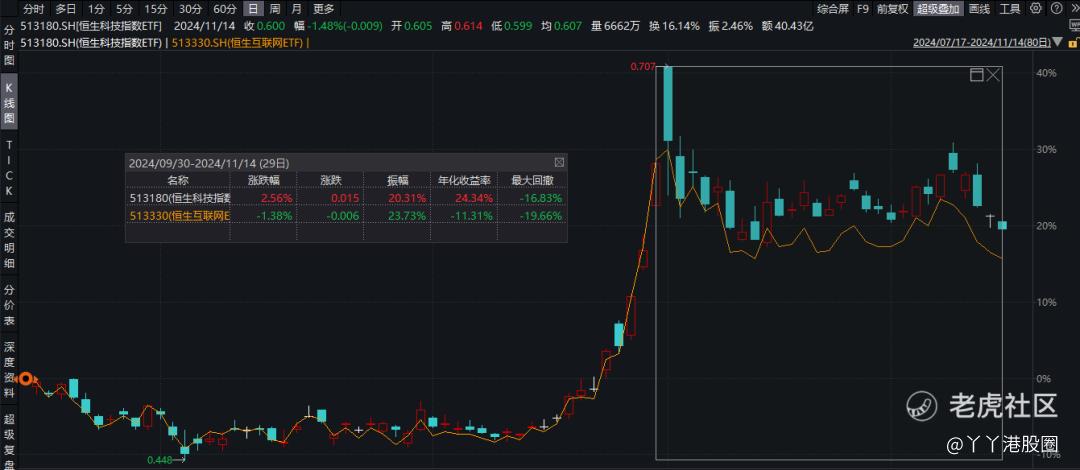Toggle 超级叠加 overlay mode
Image resolution: width=1080 pixels, height=470 pixels.
coord(938,9)
